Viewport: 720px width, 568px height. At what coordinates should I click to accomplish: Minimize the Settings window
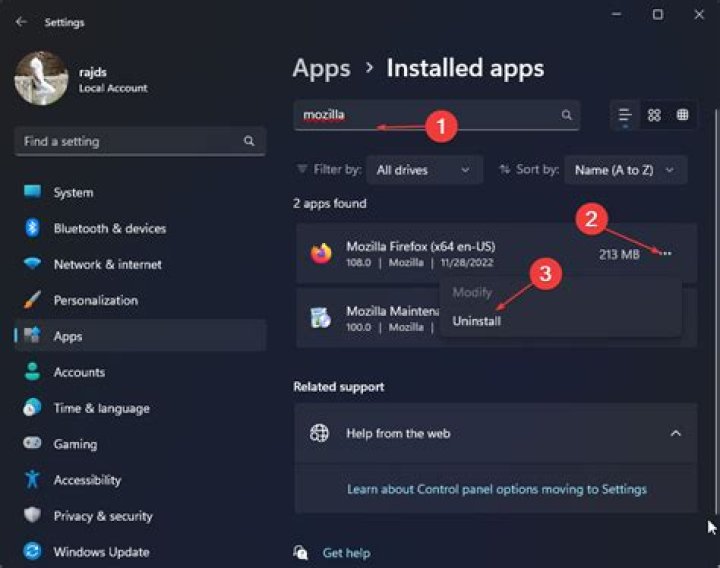coord(617,15)
